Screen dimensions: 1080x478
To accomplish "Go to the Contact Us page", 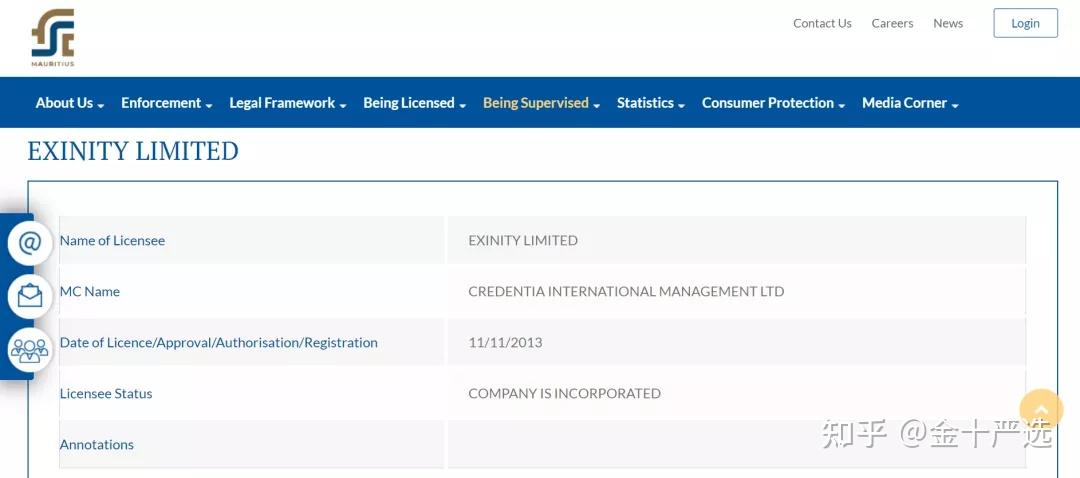I will pos(822,23).
